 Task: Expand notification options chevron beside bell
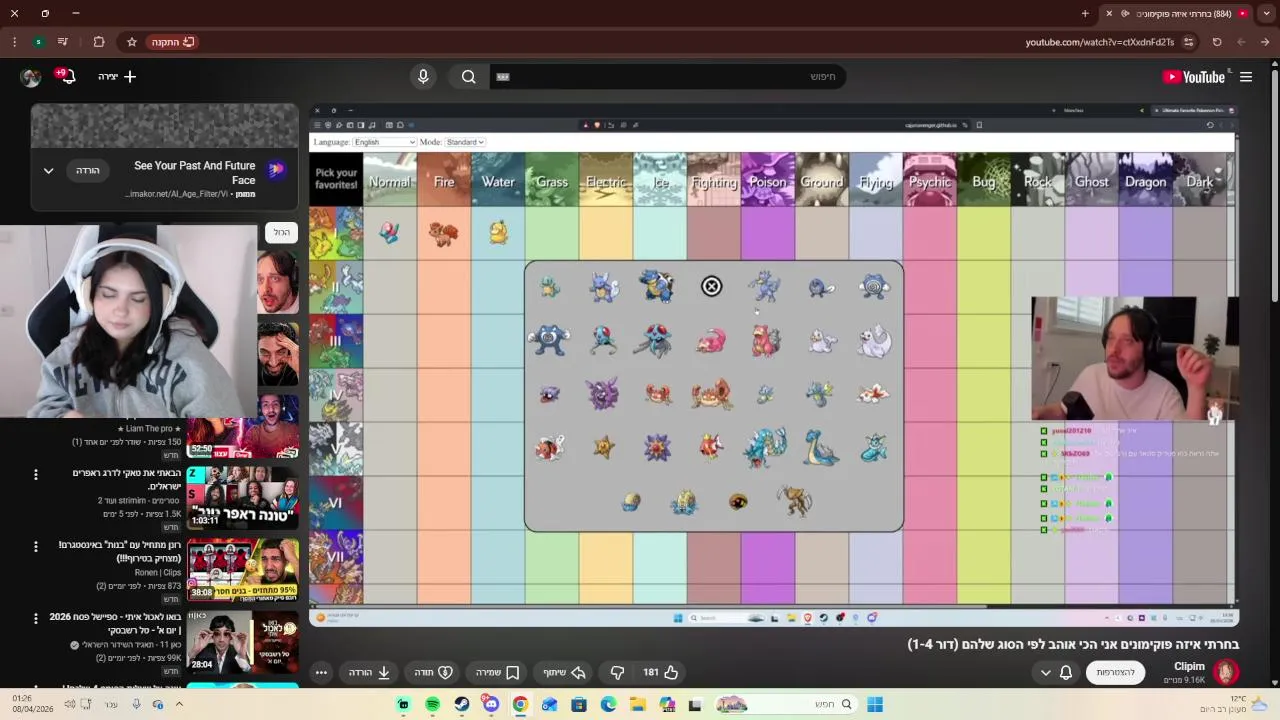pos(1046,672)
